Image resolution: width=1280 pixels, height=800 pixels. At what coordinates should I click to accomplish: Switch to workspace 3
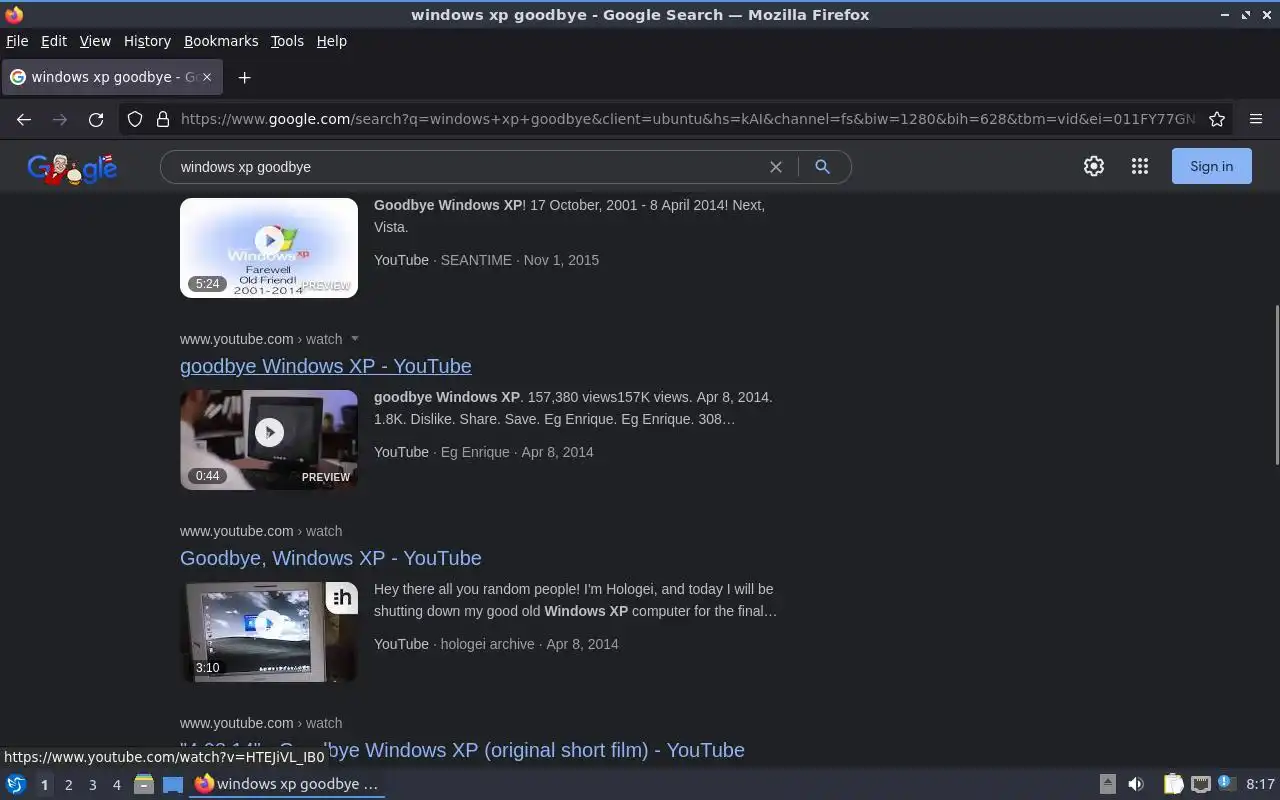coord(92,785)
